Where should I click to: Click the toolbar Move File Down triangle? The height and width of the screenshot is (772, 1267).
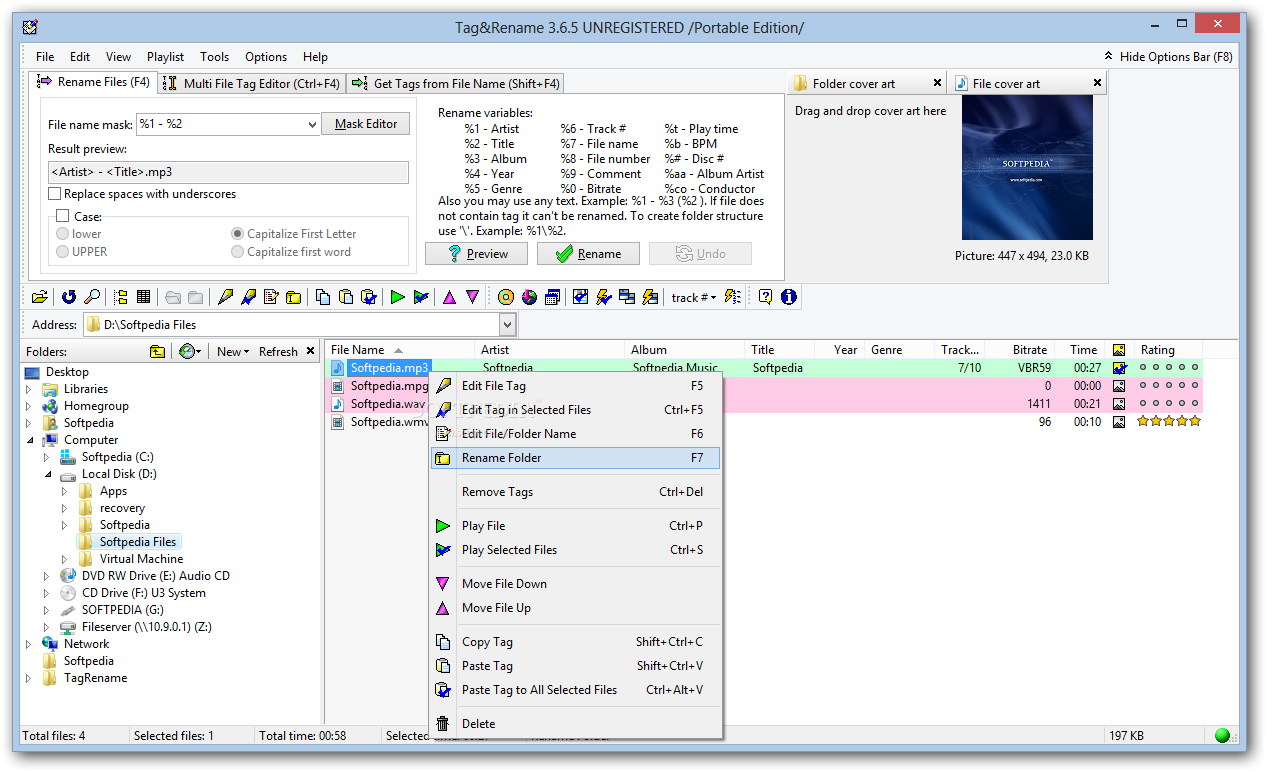[x=472, y=297]
